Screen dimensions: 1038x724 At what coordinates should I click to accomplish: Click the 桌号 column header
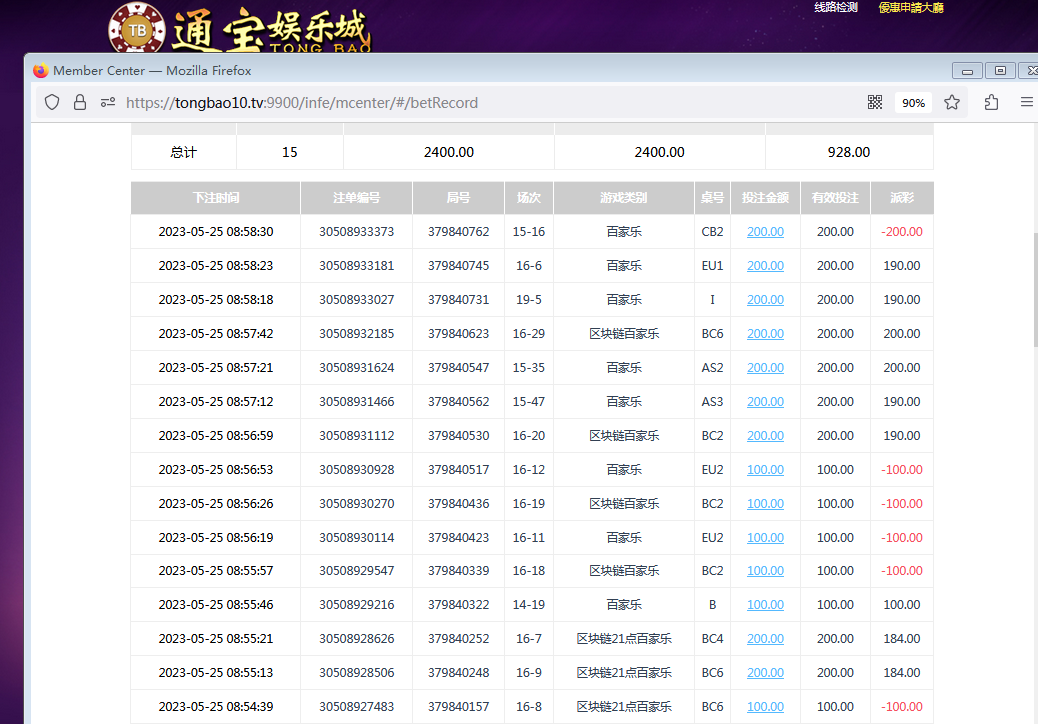click(712, 198)
